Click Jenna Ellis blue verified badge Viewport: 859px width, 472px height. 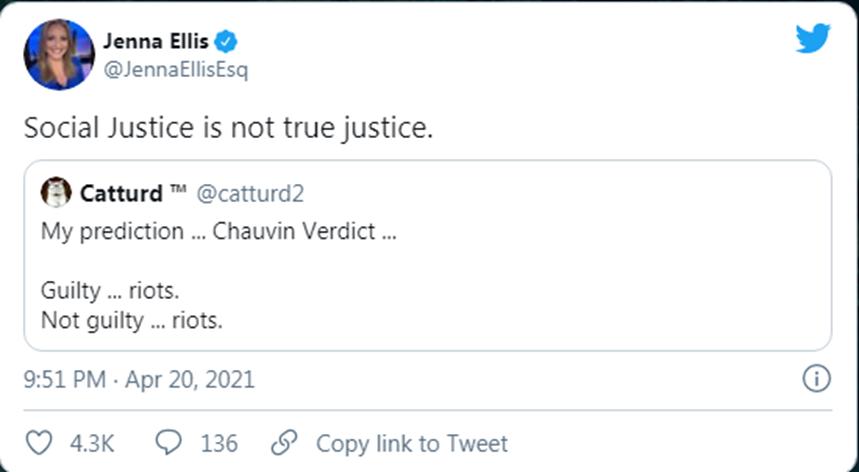[x=227, y=43]
